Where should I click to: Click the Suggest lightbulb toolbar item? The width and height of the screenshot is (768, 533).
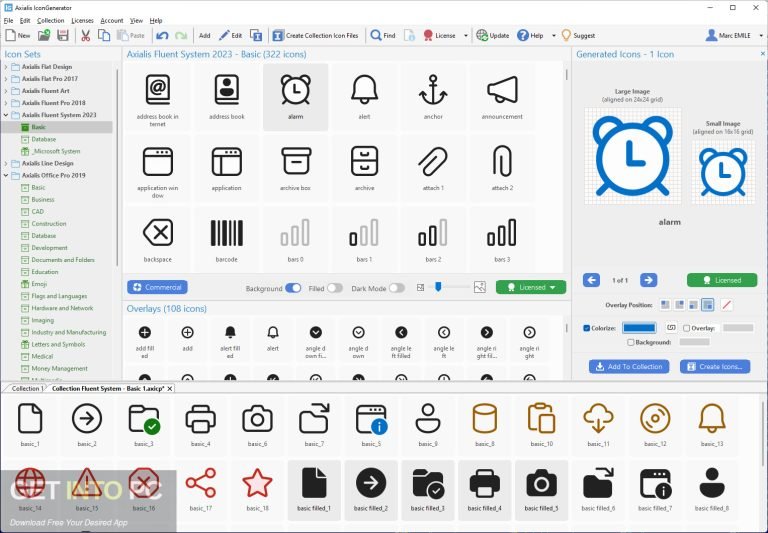(x=578, y=35)
